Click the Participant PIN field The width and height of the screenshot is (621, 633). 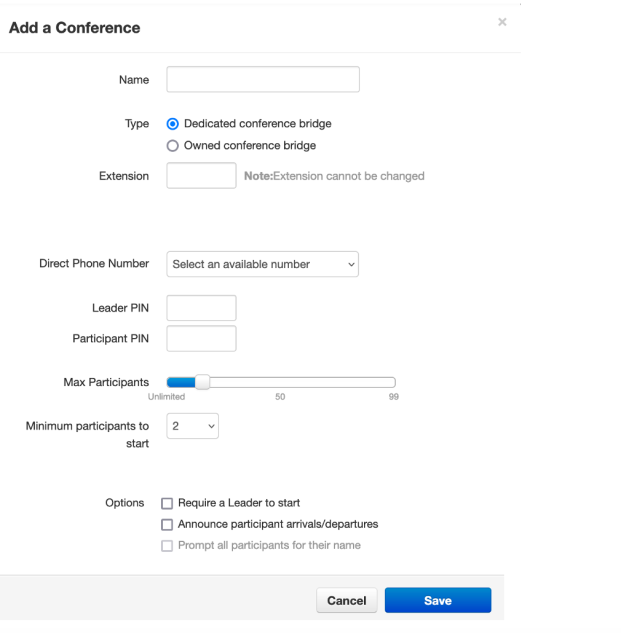tap(201, 338)
